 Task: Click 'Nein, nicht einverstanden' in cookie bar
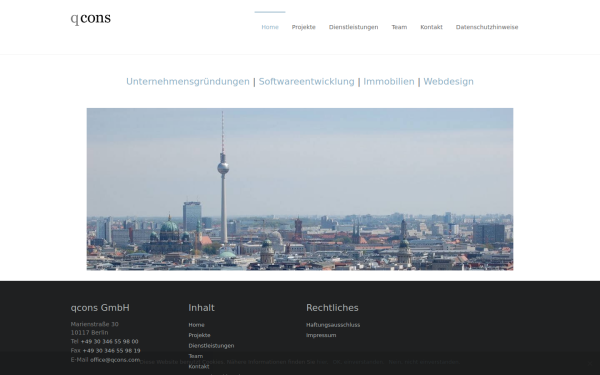(x=424, y=362)
